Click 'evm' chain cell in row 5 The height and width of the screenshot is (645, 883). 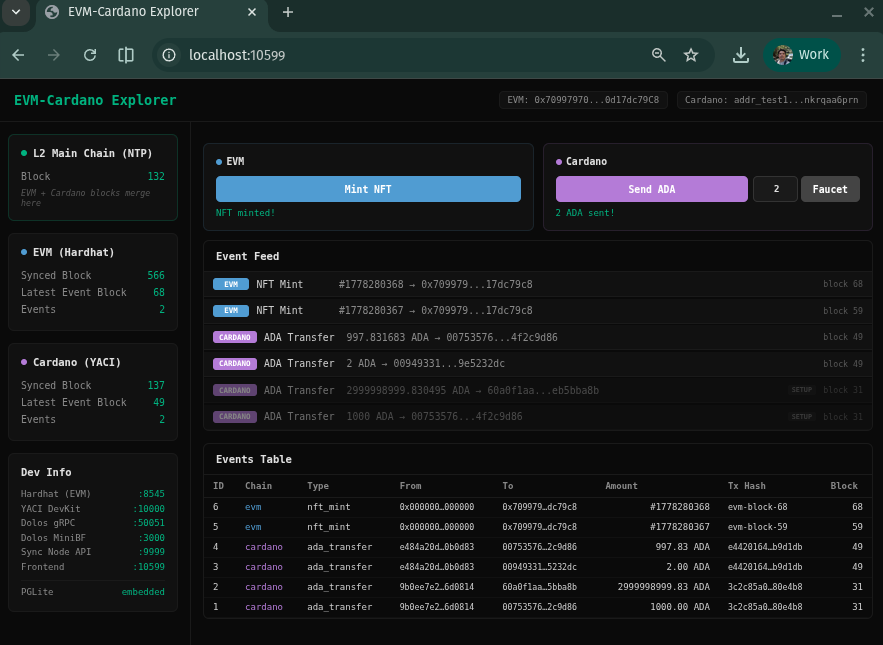253,527
